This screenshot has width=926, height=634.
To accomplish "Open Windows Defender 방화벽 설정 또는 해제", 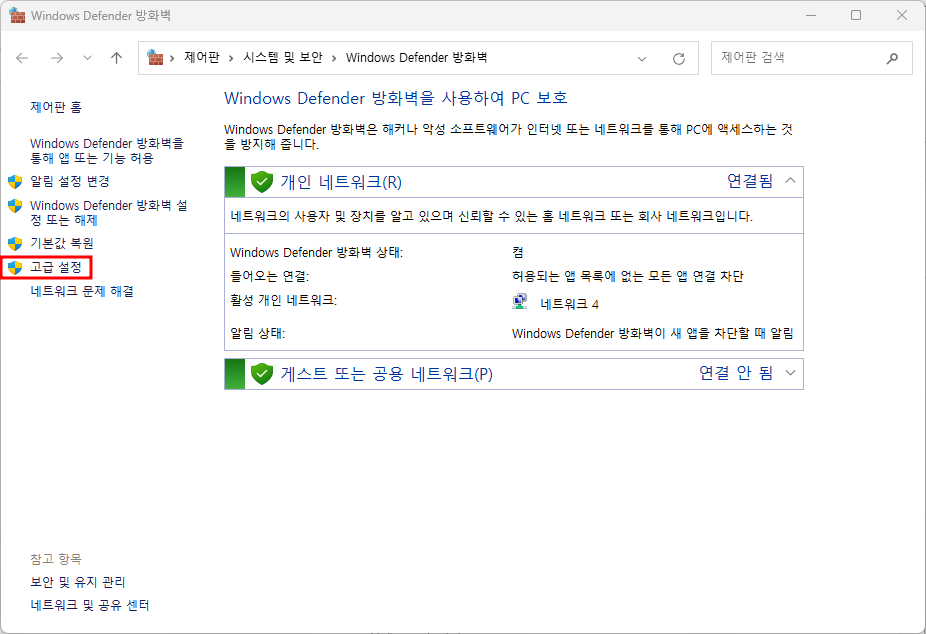I will click(x=109, y=213).
